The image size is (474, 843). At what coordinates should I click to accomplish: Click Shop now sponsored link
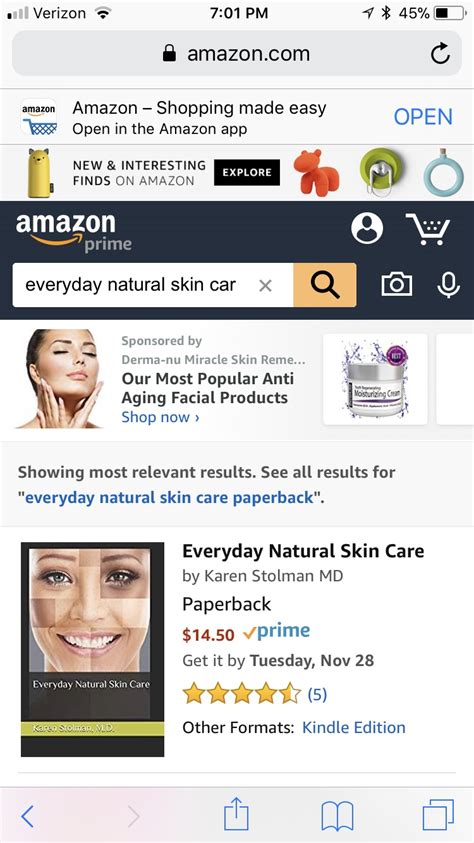click(x=160, y=417)
